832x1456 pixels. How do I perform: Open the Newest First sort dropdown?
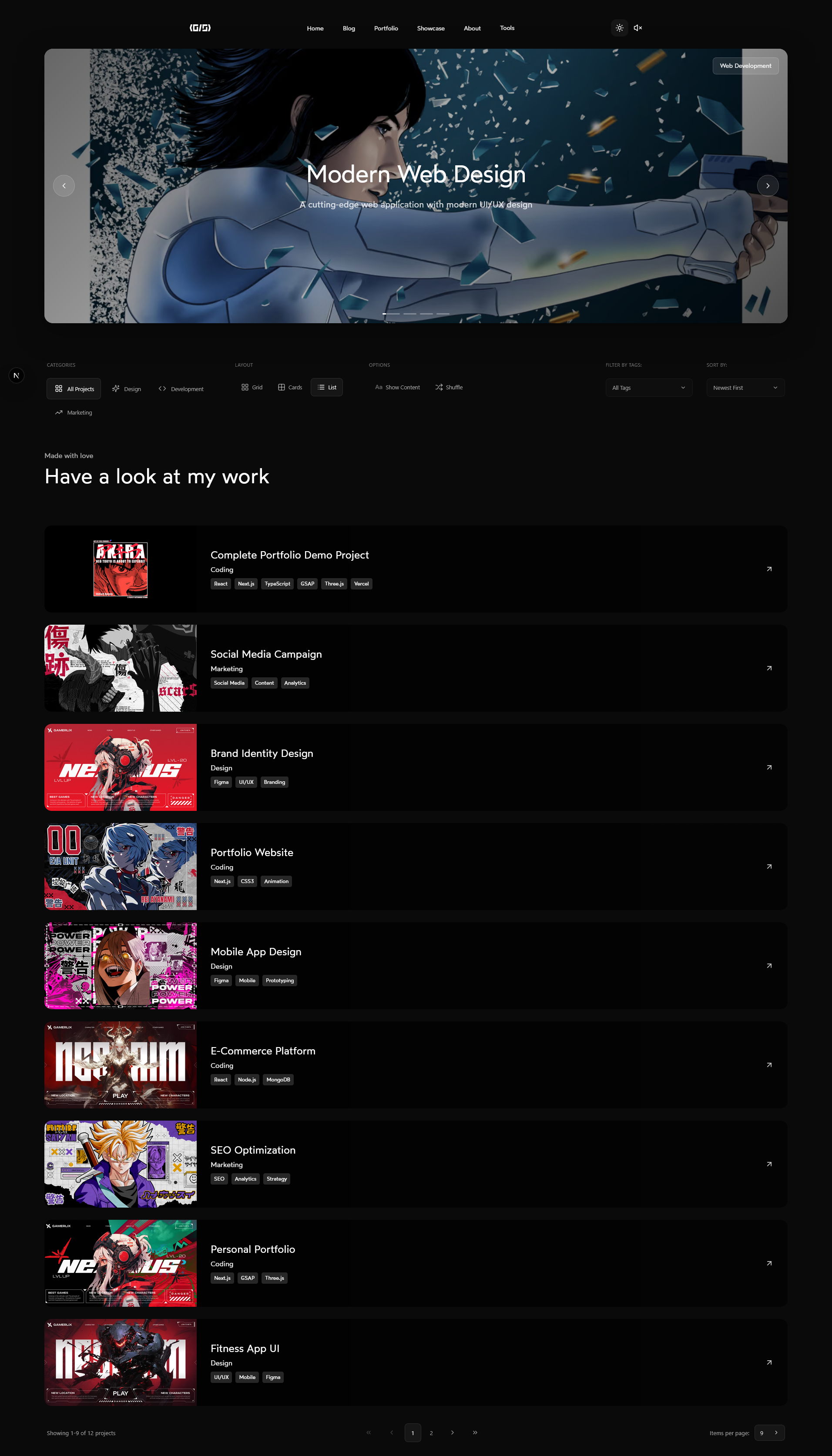pos(745,388)
